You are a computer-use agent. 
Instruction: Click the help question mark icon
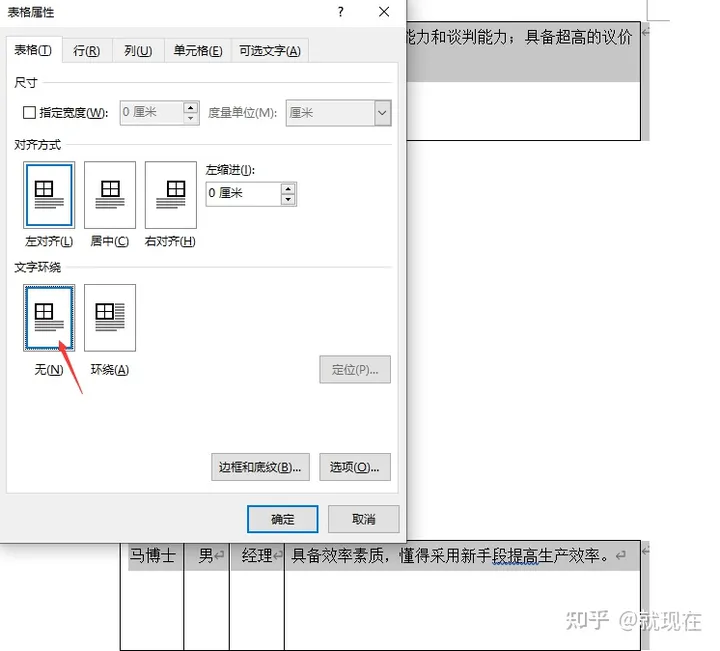[340, 12]
